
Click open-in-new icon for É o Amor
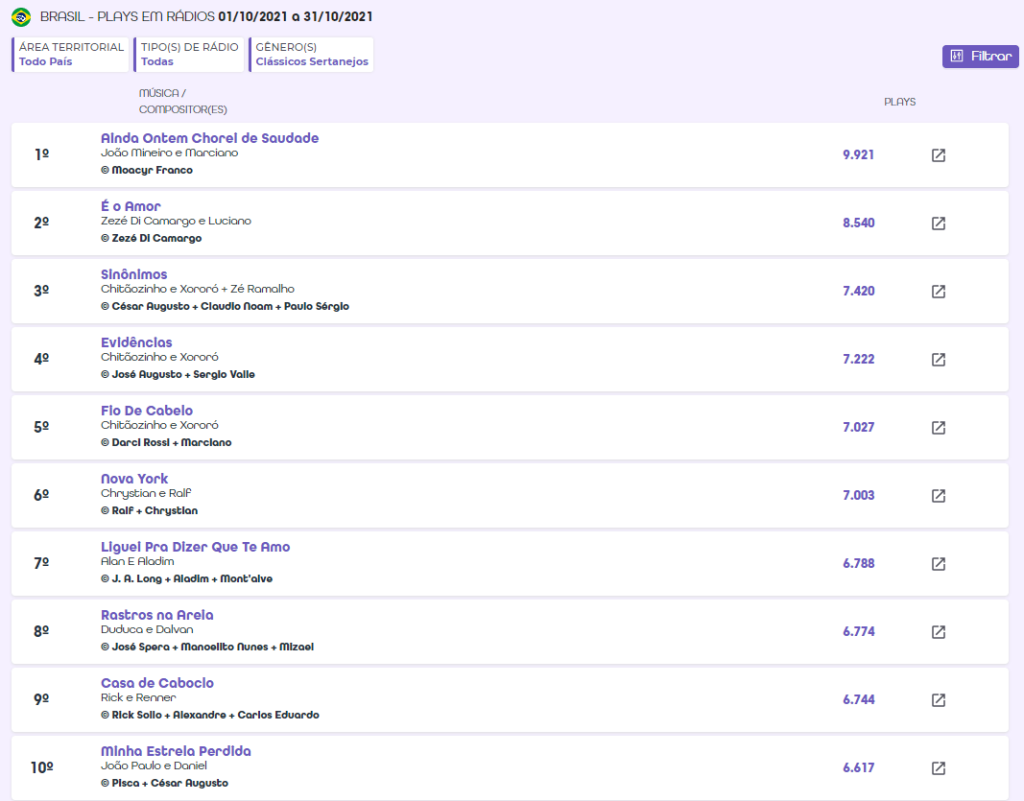[938, 223]
